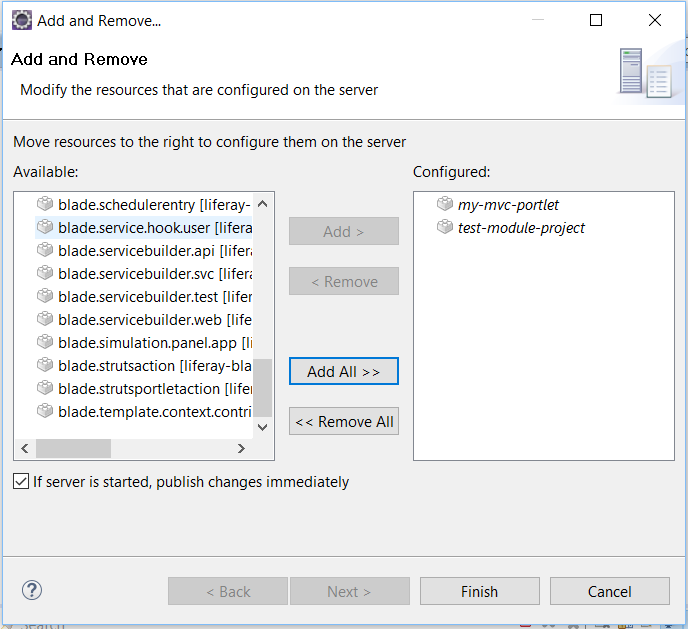Viewport: 688px width, 629px height.
Task: Click Available list scroll left arrow
Action: 25,448
